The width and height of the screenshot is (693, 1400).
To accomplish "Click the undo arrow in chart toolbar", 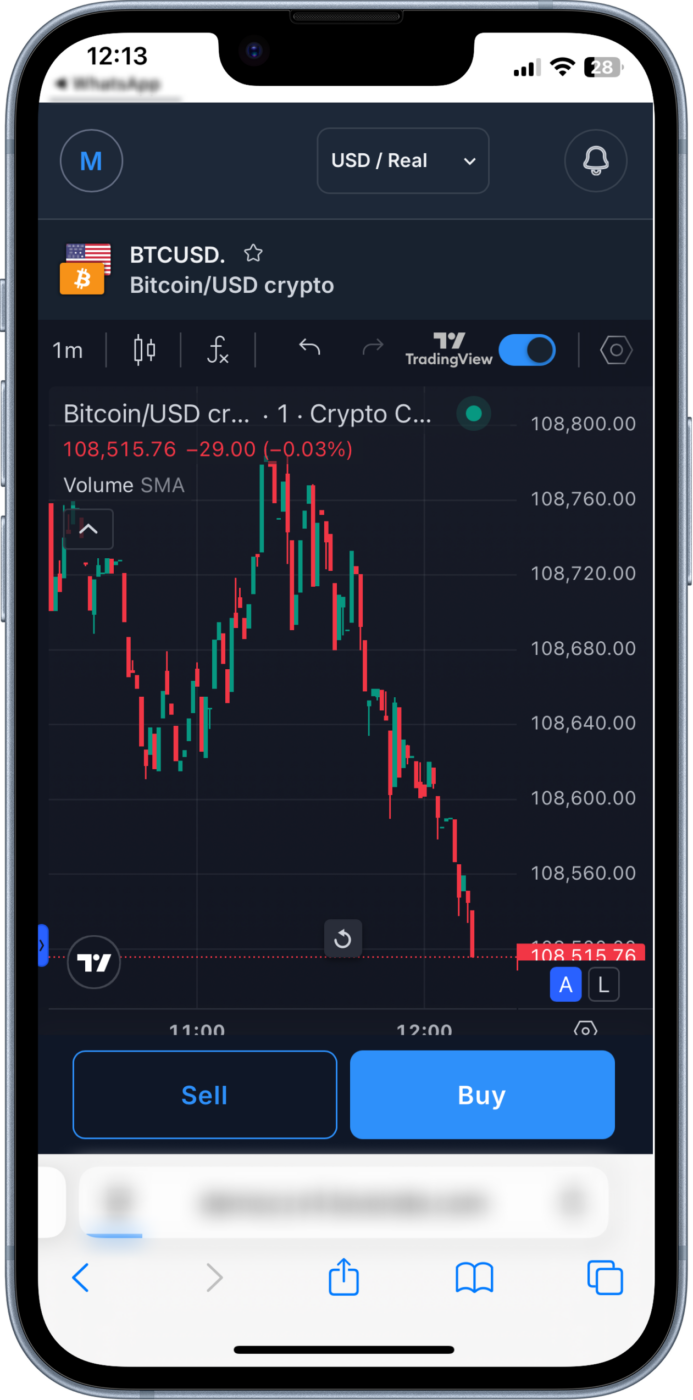I will coord(310,348).
